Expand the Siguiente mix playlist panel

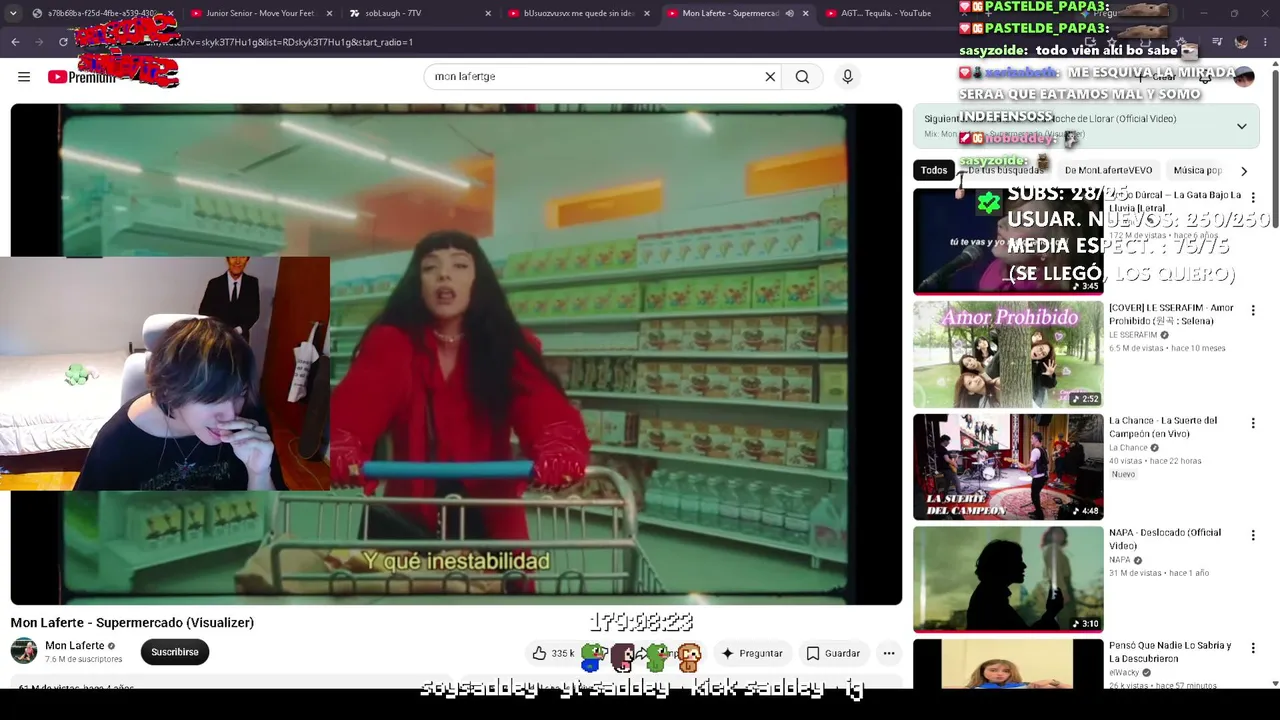(x=1241, y=126)
